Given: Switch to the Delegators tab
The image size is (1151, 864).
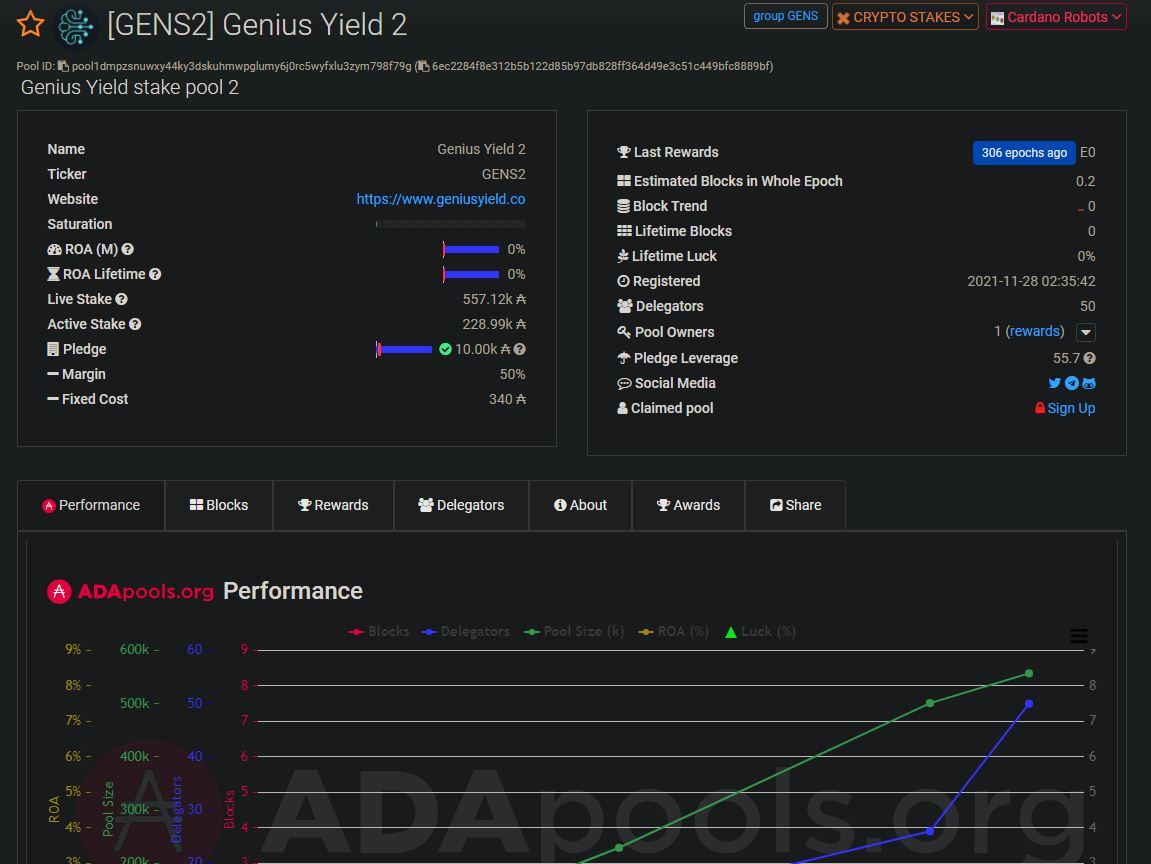Looking at the screenshot, I should [x=461, y=505].
